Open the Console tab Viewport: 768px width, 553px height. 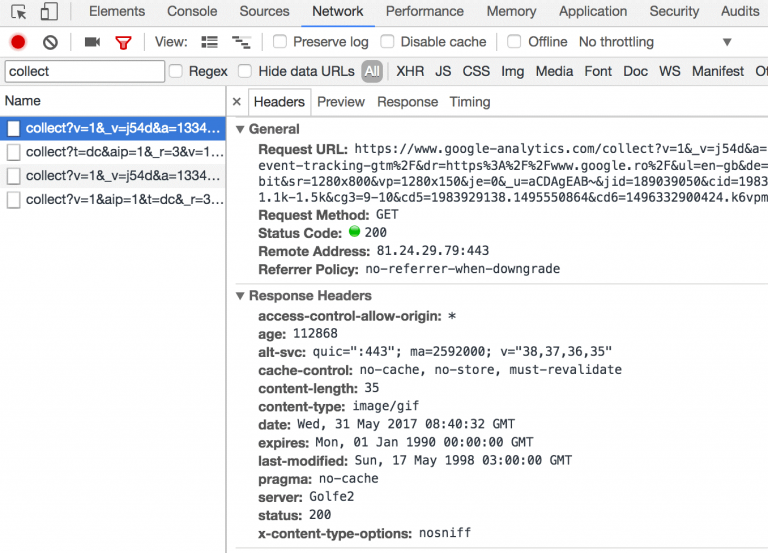(192, 12)
